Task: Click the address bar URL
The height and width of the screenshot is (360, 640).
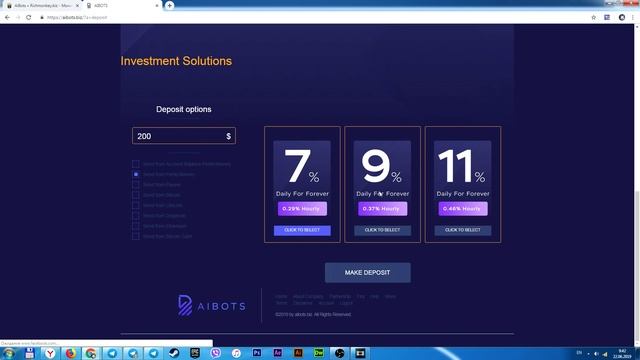Action: [x=77, y=18]
